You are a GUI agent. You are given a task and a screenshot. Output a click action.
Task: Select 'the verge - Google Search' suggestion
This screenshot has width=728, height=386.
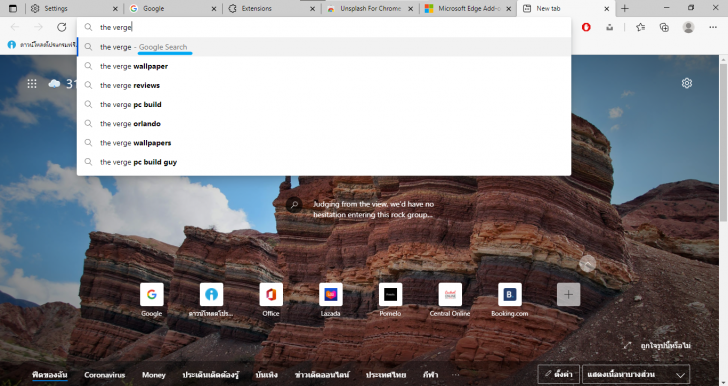tap(324, 47)
